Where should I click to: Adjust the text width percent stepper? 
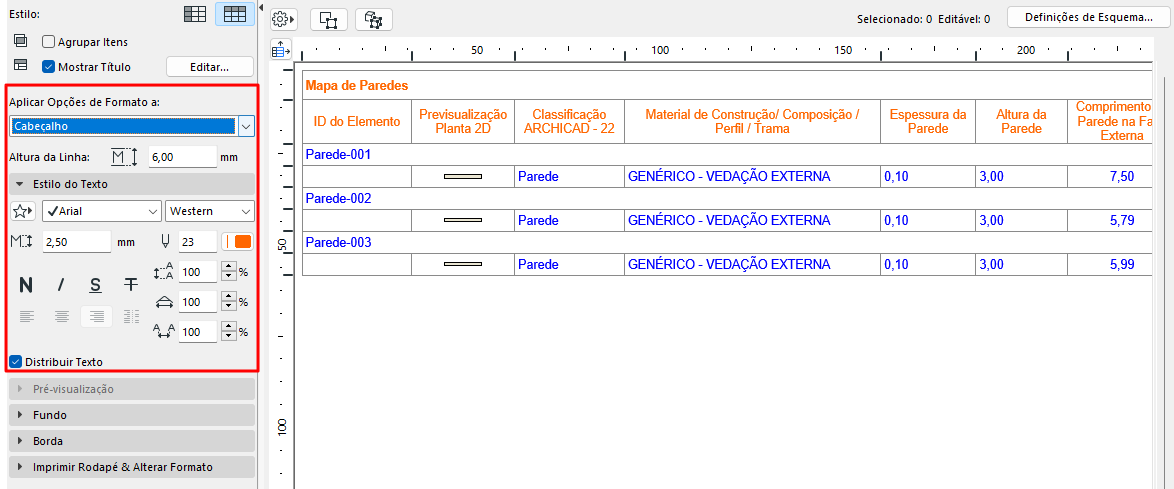point(230,302)
